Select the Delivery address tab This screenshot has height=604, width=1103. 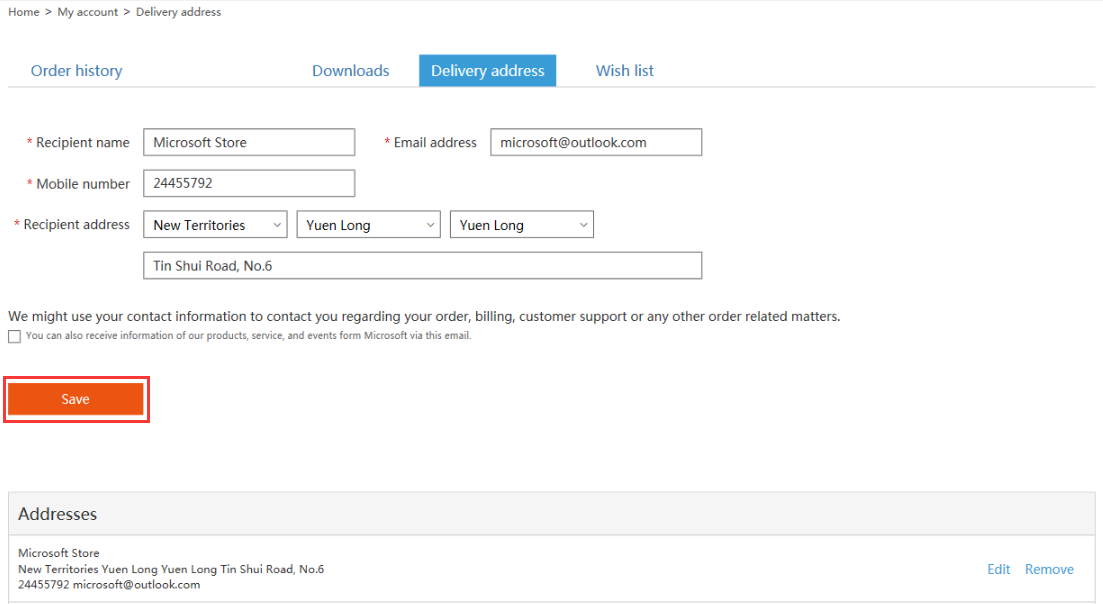[x=487, y=70]
